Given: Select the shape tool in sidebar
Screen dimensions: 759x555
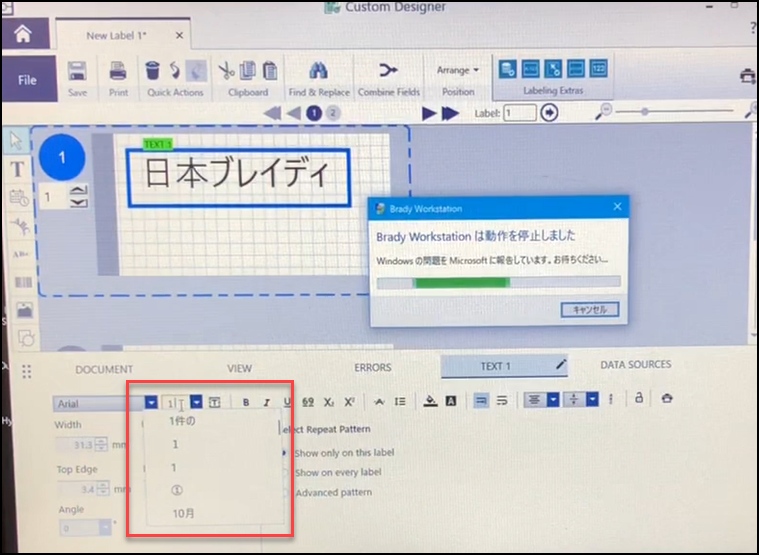Looking at the screenshot, I should tap(26, 338).
